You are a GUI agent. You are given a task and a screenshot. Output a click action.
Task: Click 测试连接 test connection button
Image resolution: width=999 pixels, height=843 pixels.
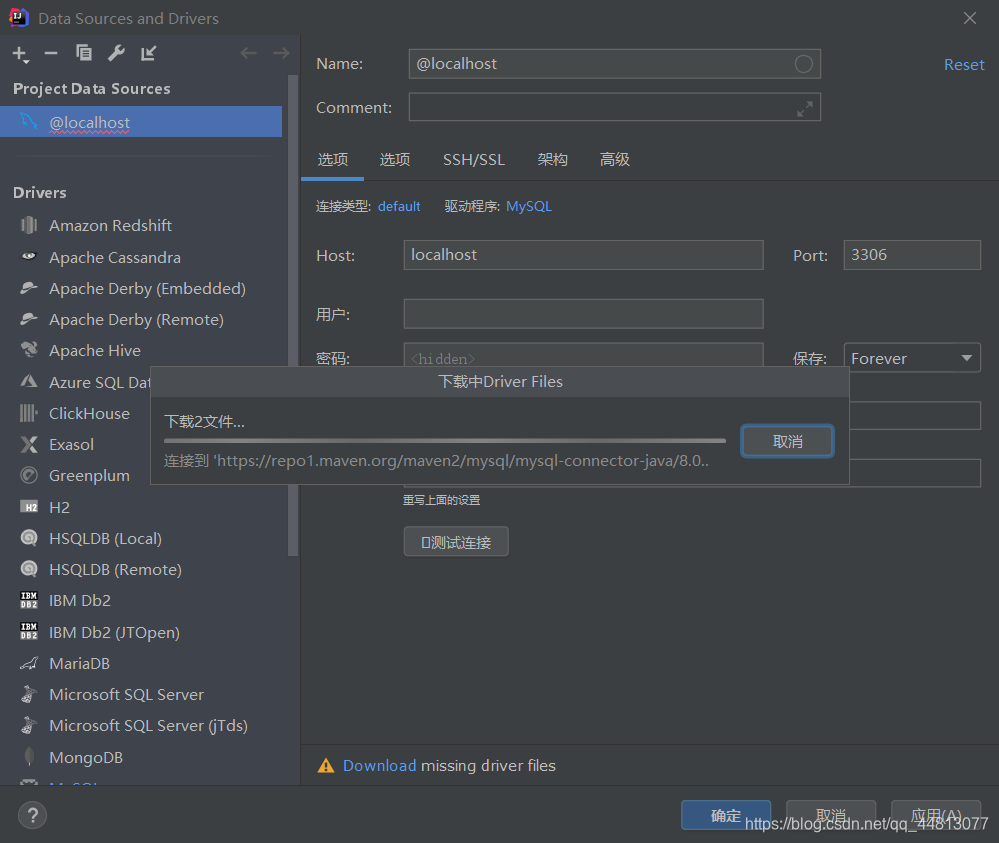(456, 542)
